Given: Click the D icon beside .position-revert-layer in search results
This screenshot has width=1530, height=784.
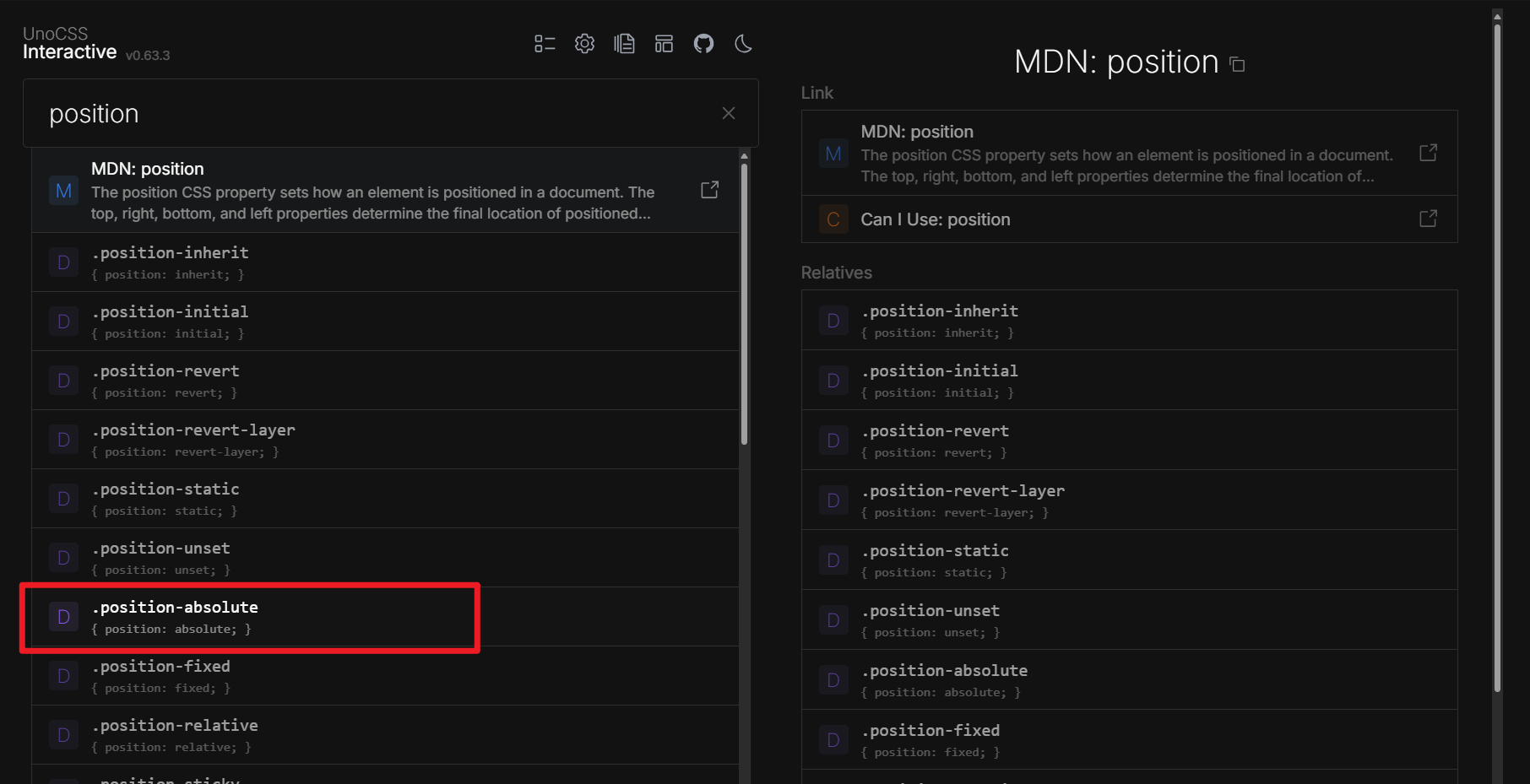Looking at the screenshot, I should coord(63,440).
